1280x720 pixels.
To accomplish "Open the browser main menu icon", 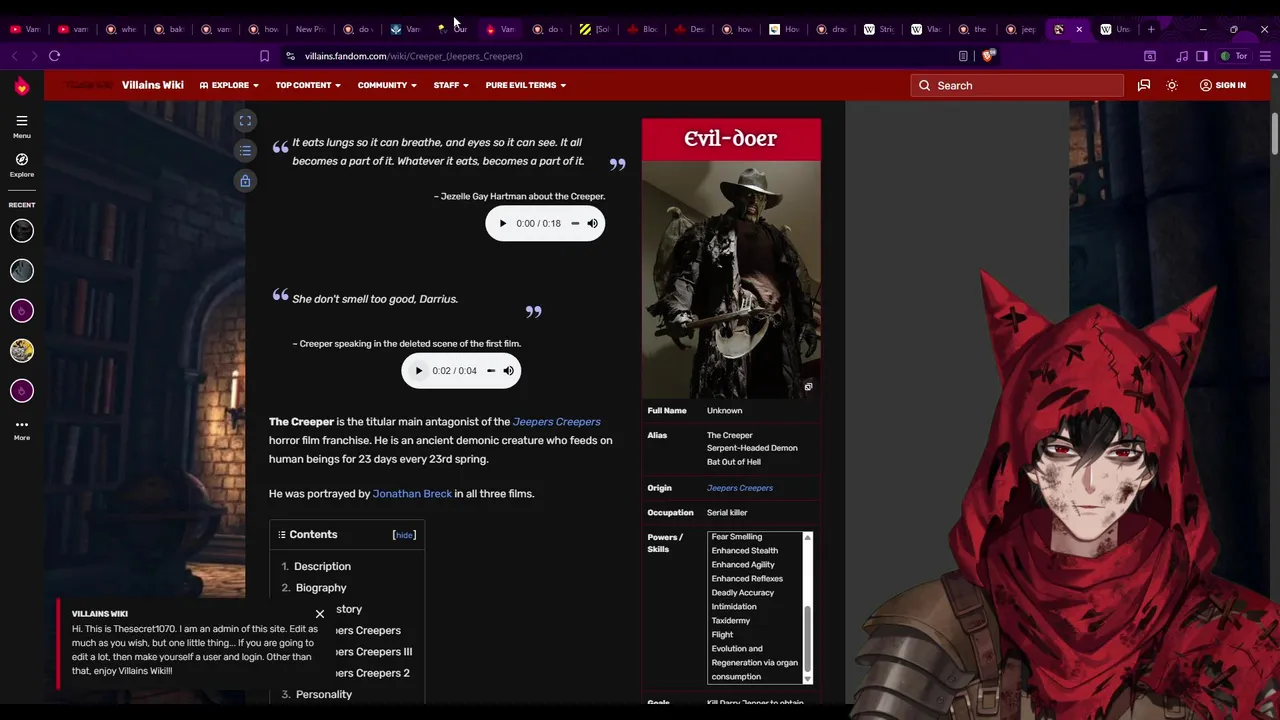I will [x=1266, y=56].
